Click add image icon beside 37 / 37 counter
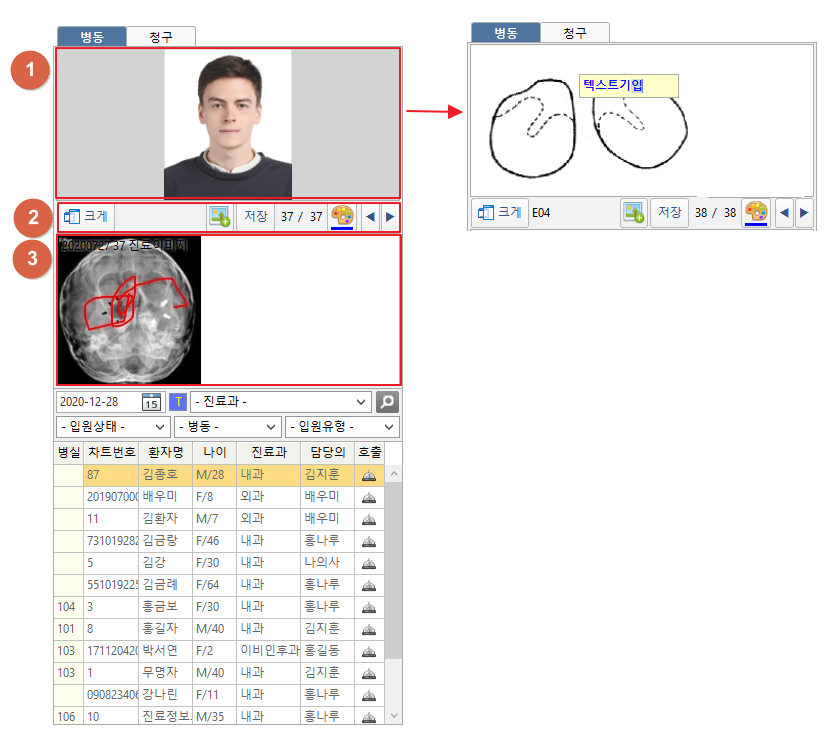 click(x=219, y=216)
